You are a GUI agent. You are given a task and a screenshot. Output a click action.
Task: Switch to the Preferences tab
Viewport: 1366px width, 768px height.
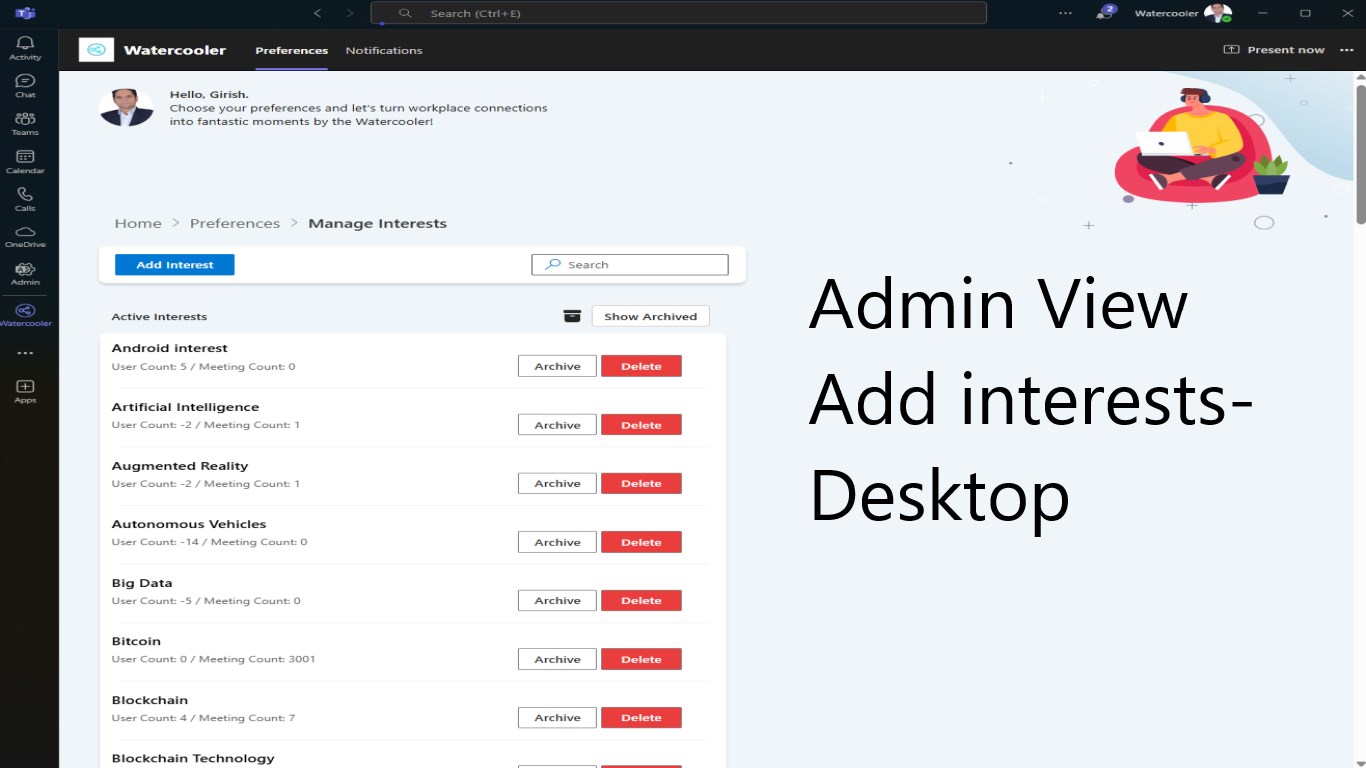[x=292, y=50]
